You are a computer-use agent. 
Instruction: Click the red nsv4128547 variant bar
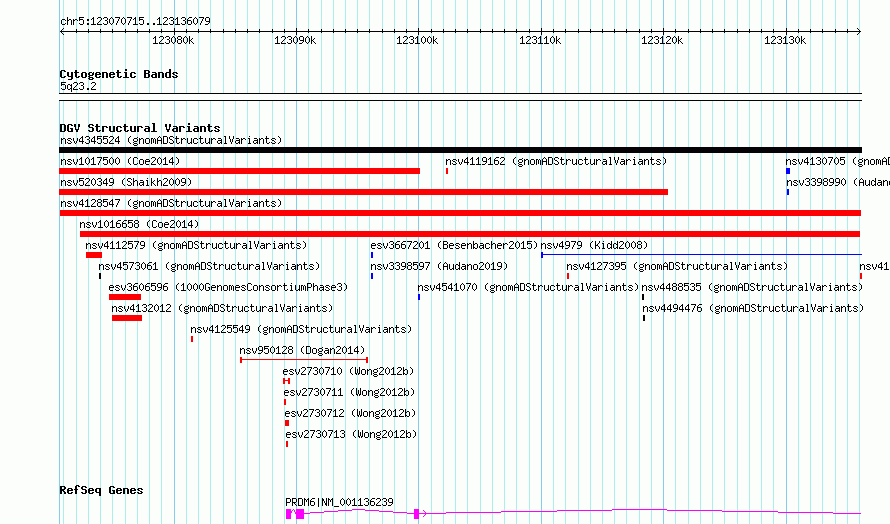460,213
